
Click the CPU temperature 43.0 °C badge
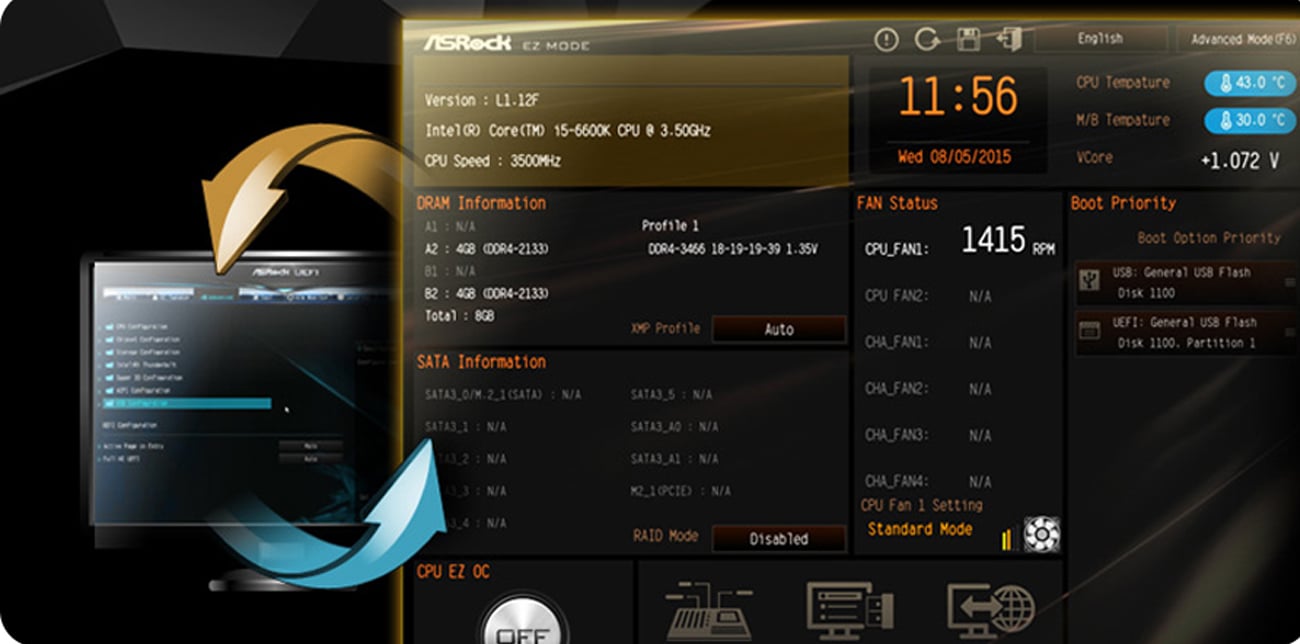[1250, 83]
